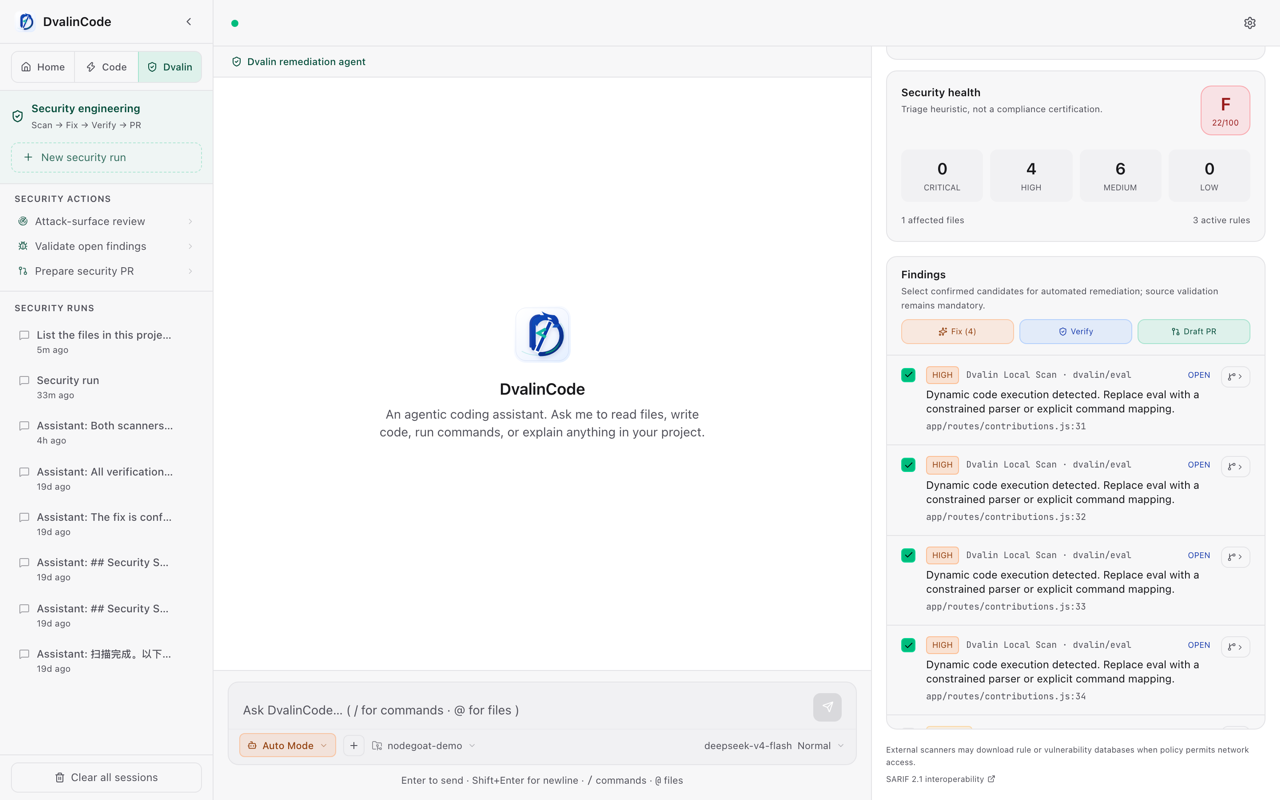The height and width of the screenshot is (800, 1280).
Task: Open branch action for contributions.js:32 finding
Action: coord(1235,467)
